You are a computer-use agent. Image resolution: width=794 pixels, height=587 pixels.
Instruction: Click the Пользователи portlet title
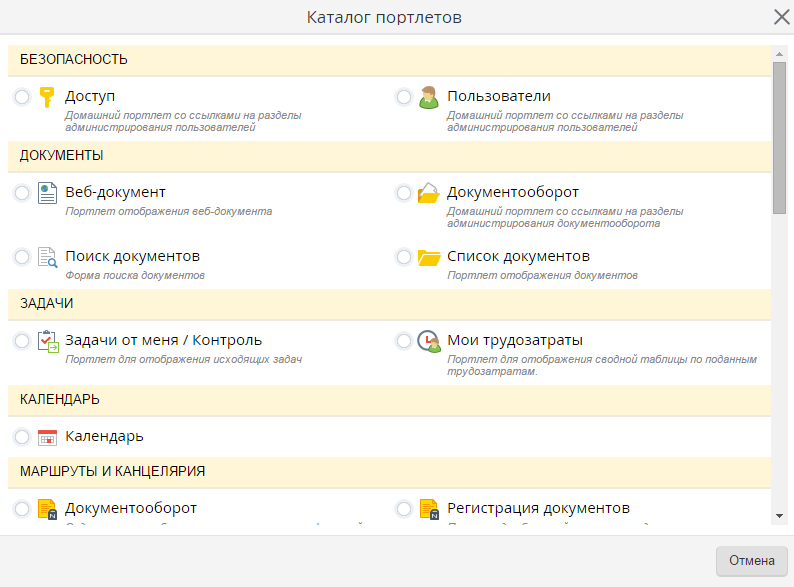coord(498,96)
